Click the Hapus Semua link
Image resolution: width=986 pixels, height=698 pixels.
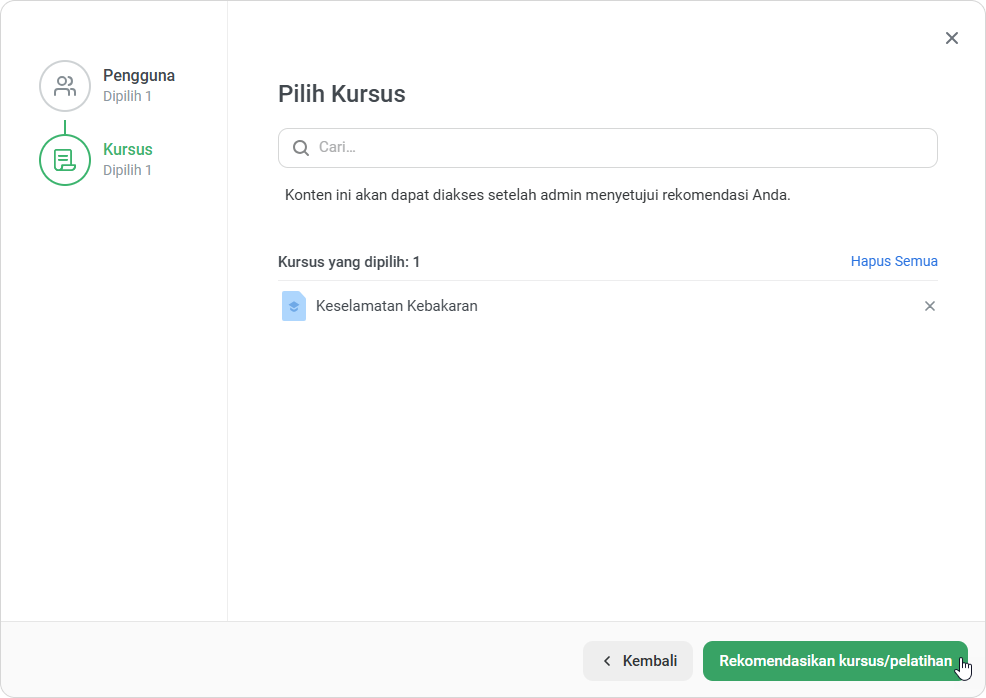tap(894, 261)
